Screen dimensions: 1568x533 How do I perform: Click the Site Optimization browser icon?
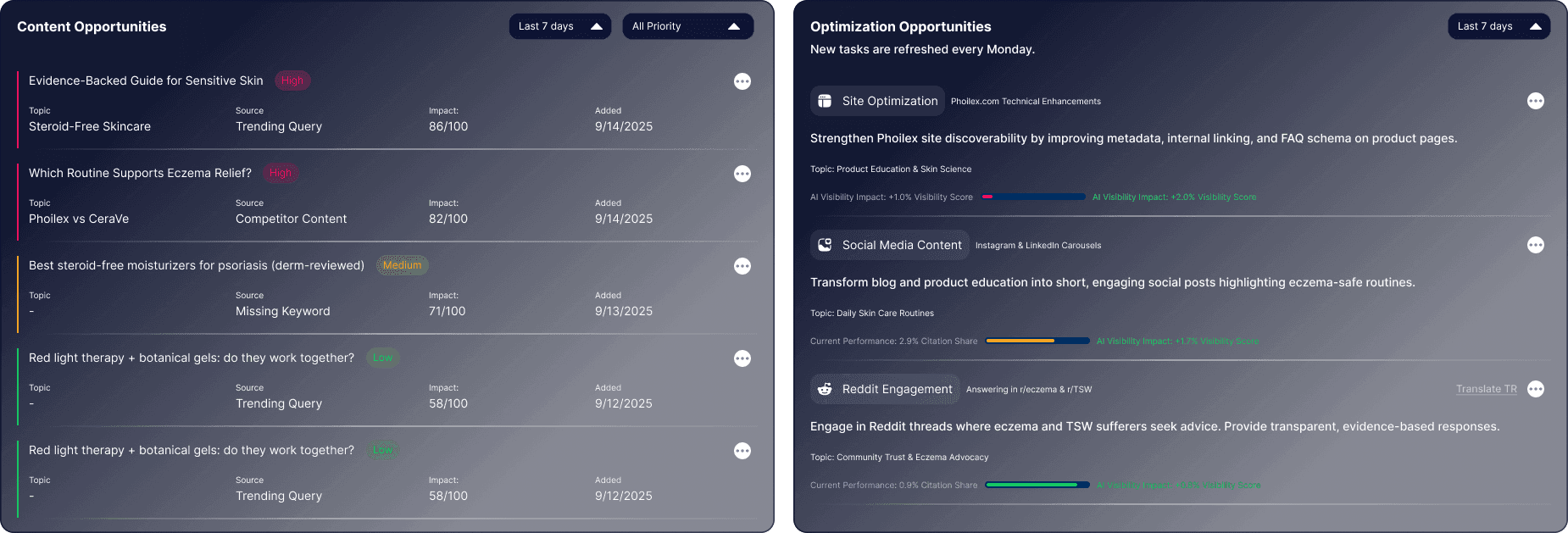(x=825, y=101)
